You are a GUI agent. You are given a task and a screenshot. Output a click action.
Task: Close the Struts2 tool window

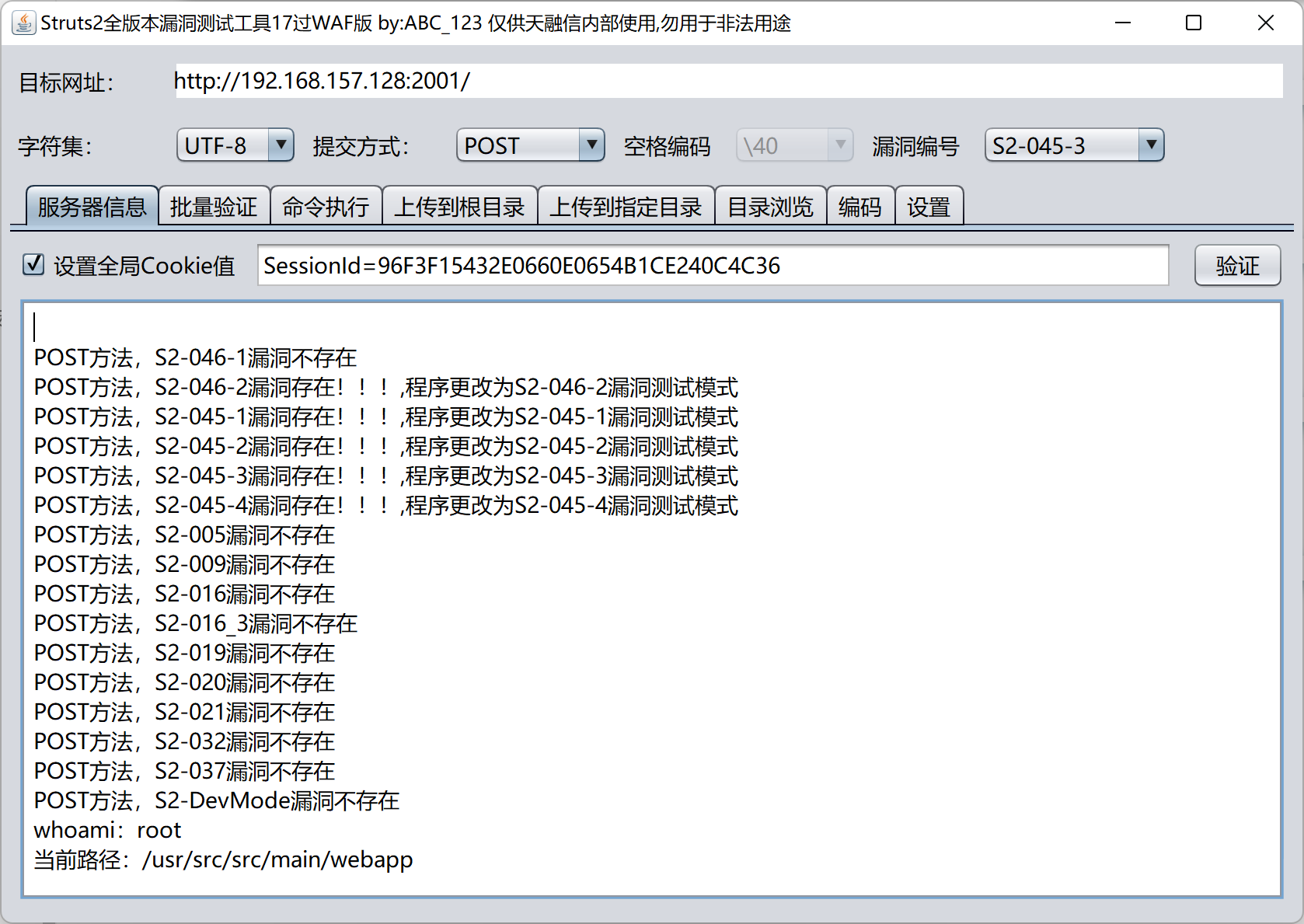click(1266, 23)
